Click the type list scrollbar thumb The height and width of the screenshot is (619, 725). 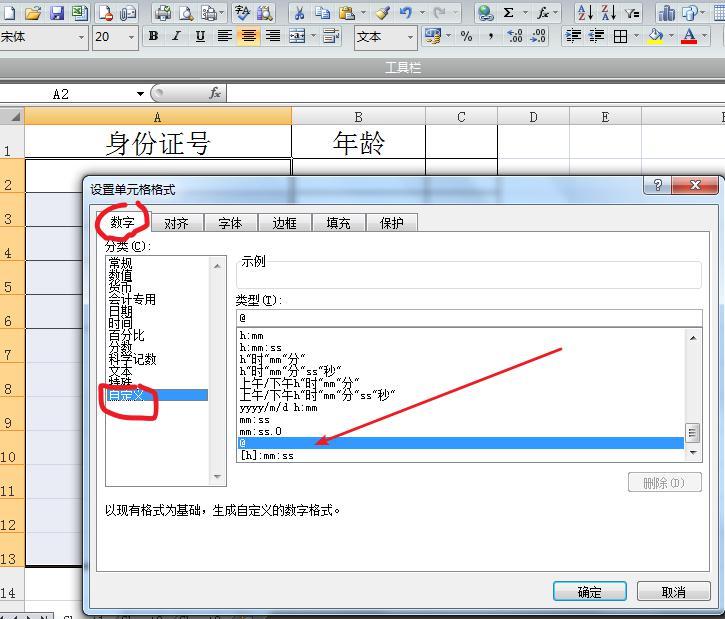[x=692, y=433]
